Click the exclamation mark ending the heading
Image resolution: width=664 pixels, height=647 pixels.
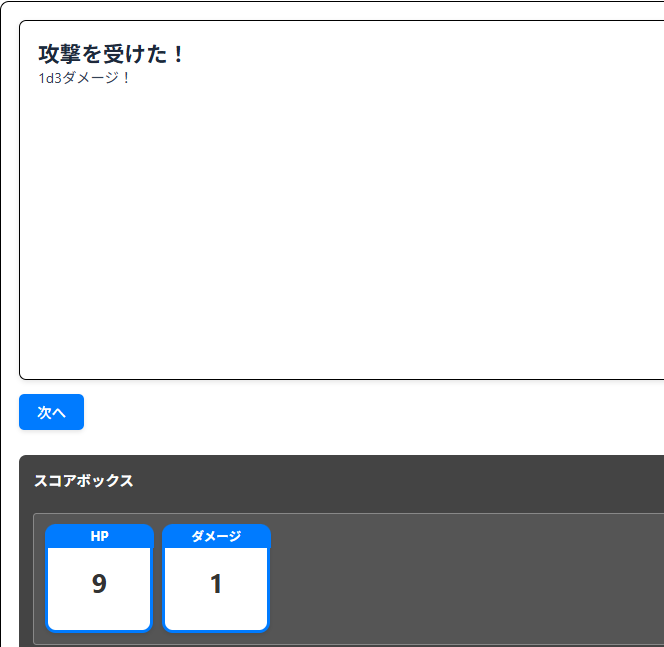click(178, 54)
